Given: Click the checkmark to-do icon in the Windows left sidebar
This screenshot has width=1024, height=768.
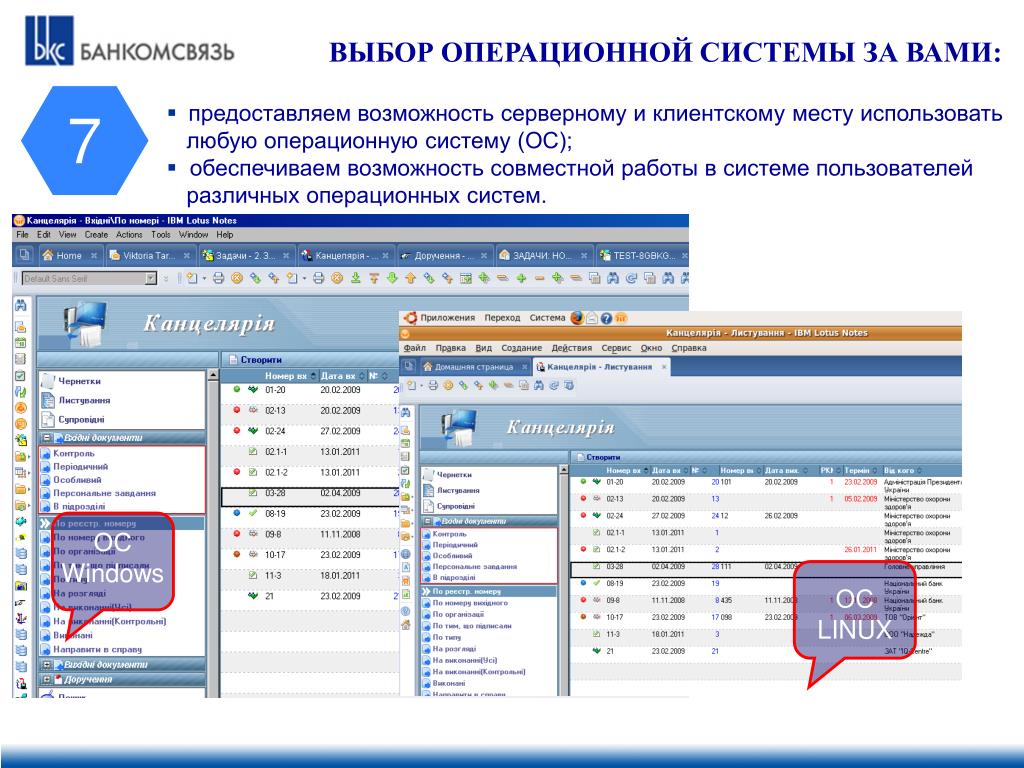Looking at the screenshot, I should pos(21,376).
